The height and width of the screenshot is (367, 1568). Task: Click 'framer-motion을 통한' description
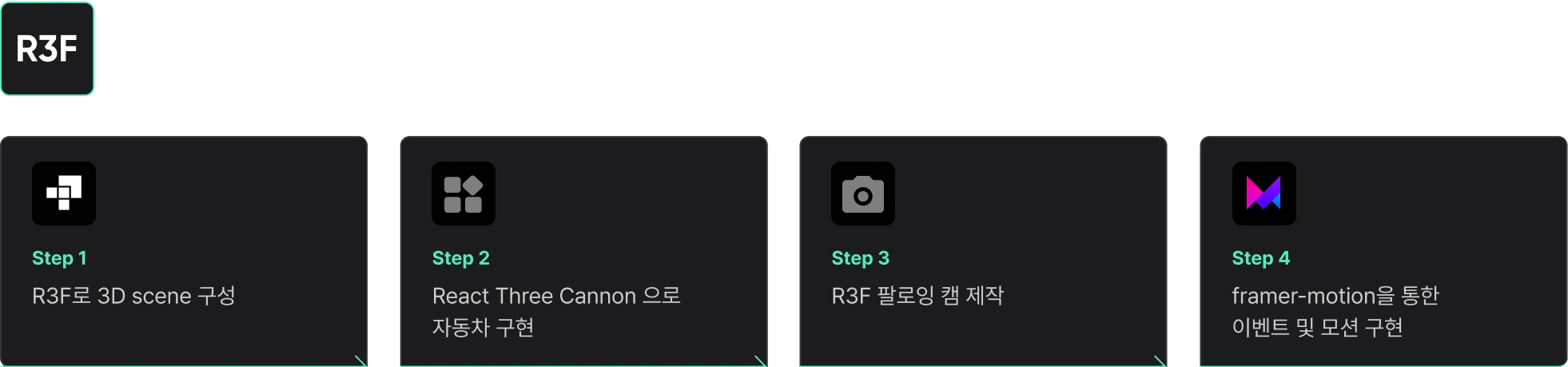[1335, 296]
